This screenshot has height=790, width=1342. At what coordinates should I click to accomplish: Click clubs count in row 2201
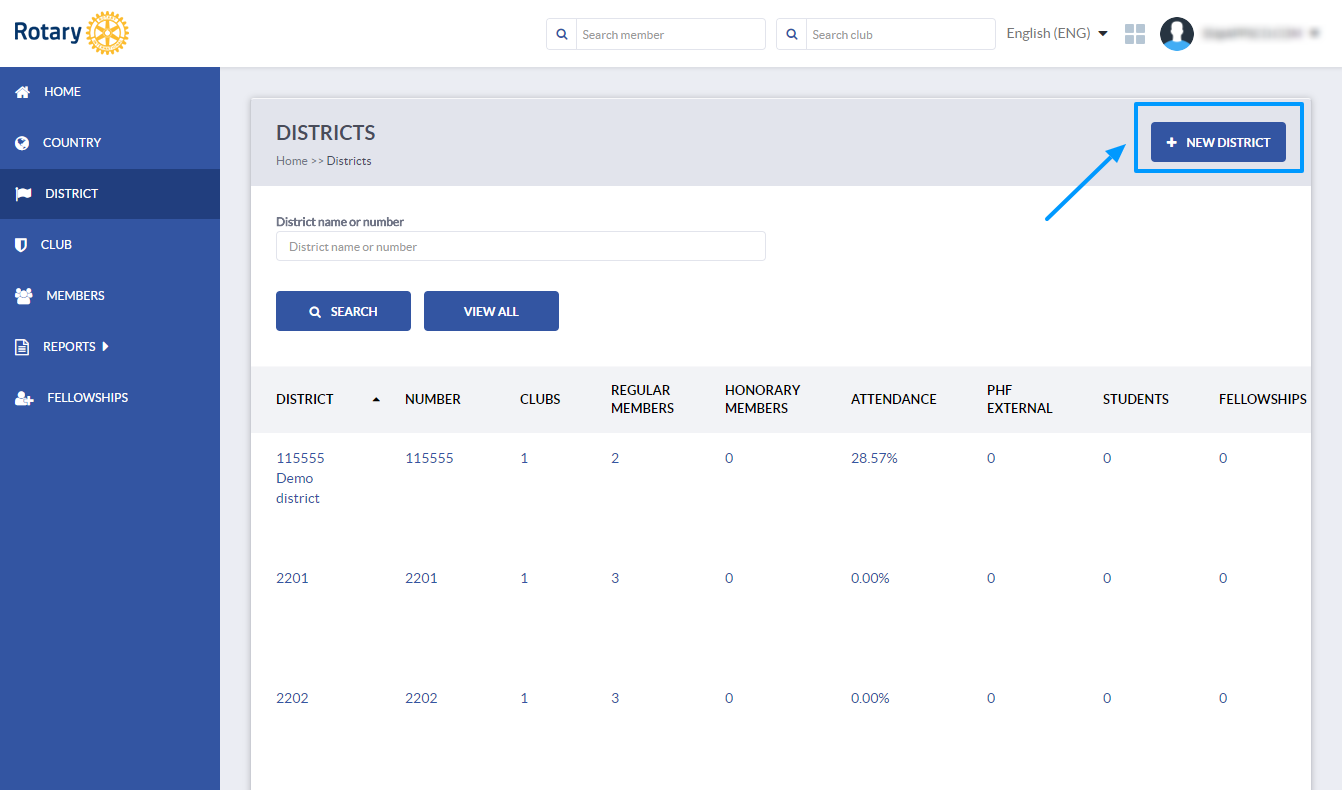pyautogui.click(x=524, y=578)
